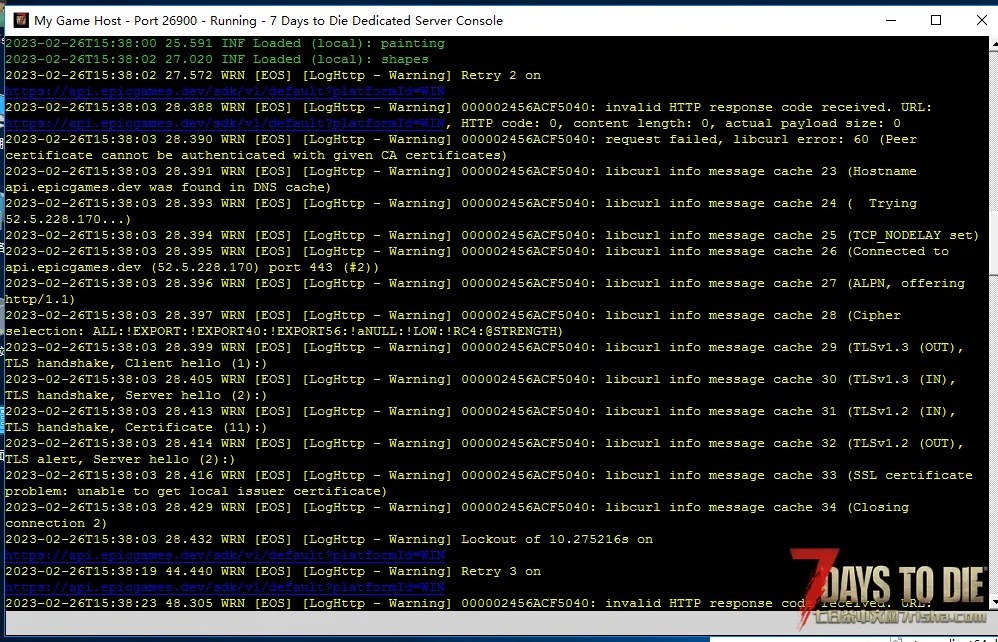Screen dimensions: 998x642
Task: Click the "message cache 28 (Cipher" line
Action: tap(453, 315)
